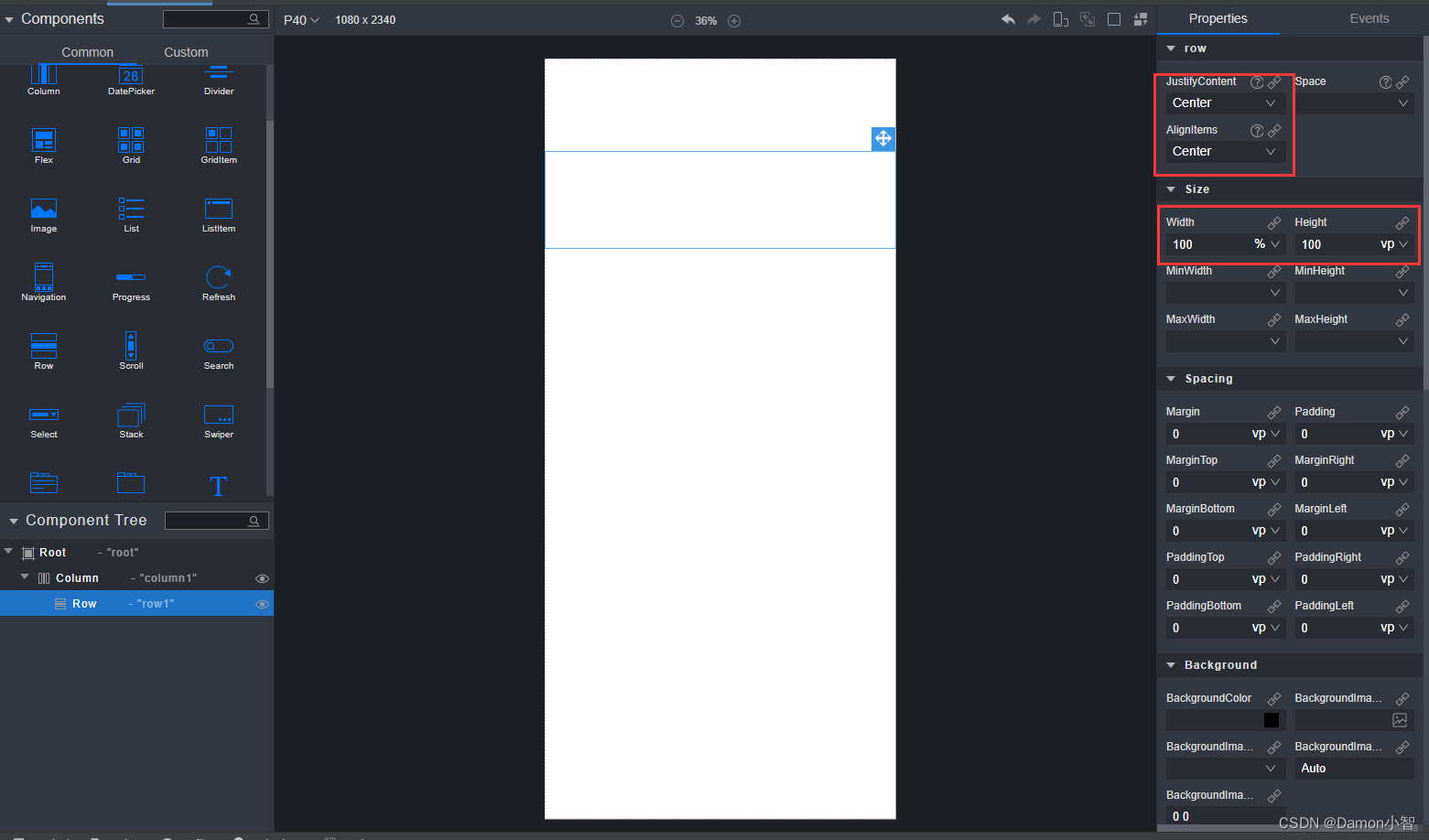Collapse the Spacing section
This screenshot has height=840, width=1429.
1171,379
